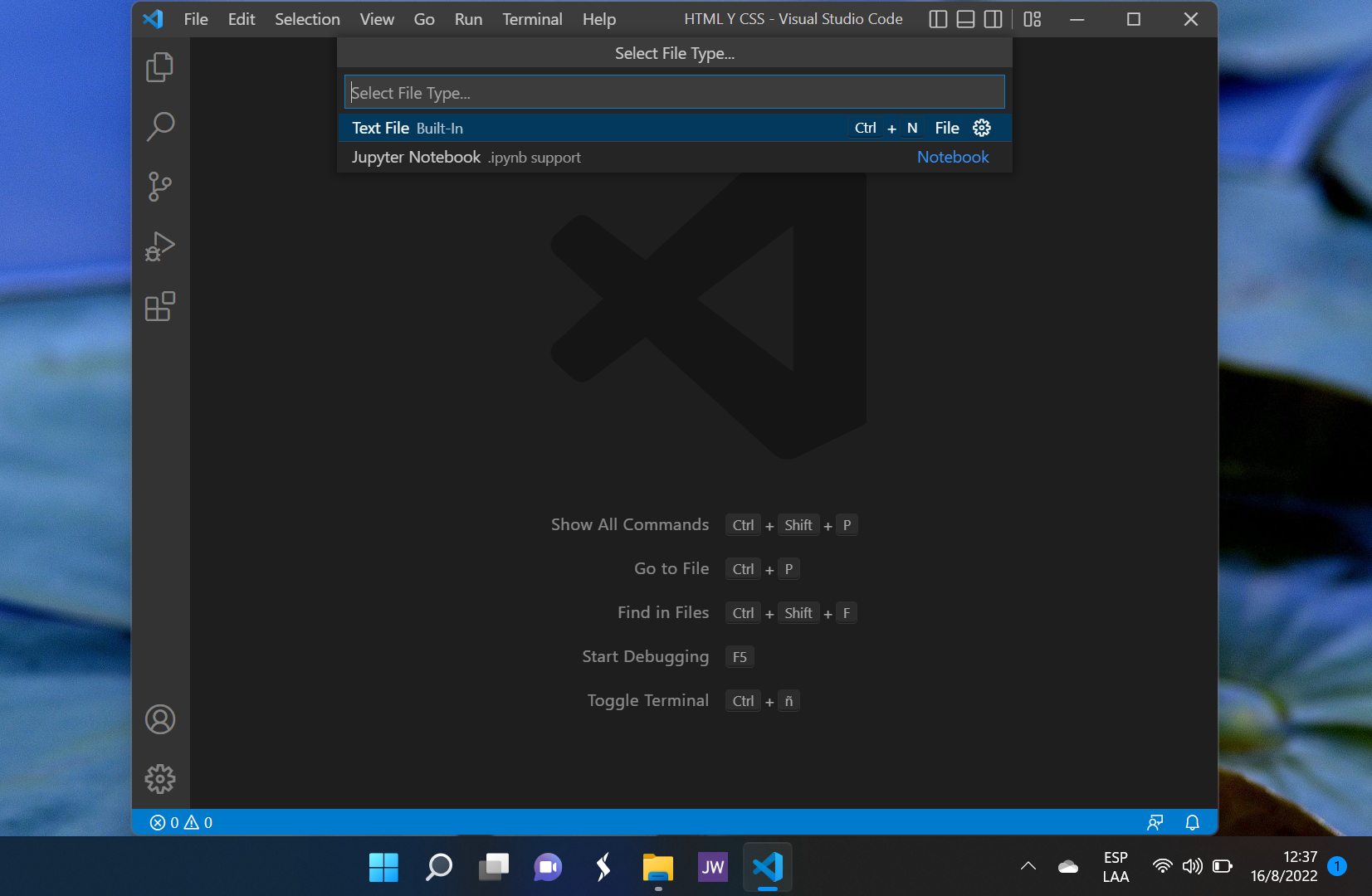
Task: Click the Visual Studio Code taskbar icon
Action: click(767, 867)
